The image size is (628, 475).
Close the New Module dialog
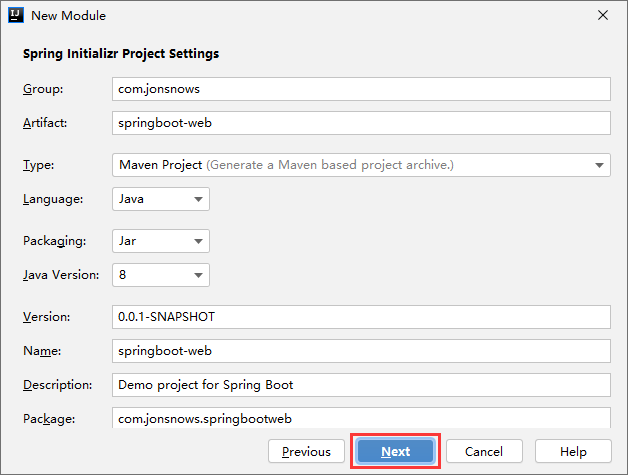tap(603, 15)
